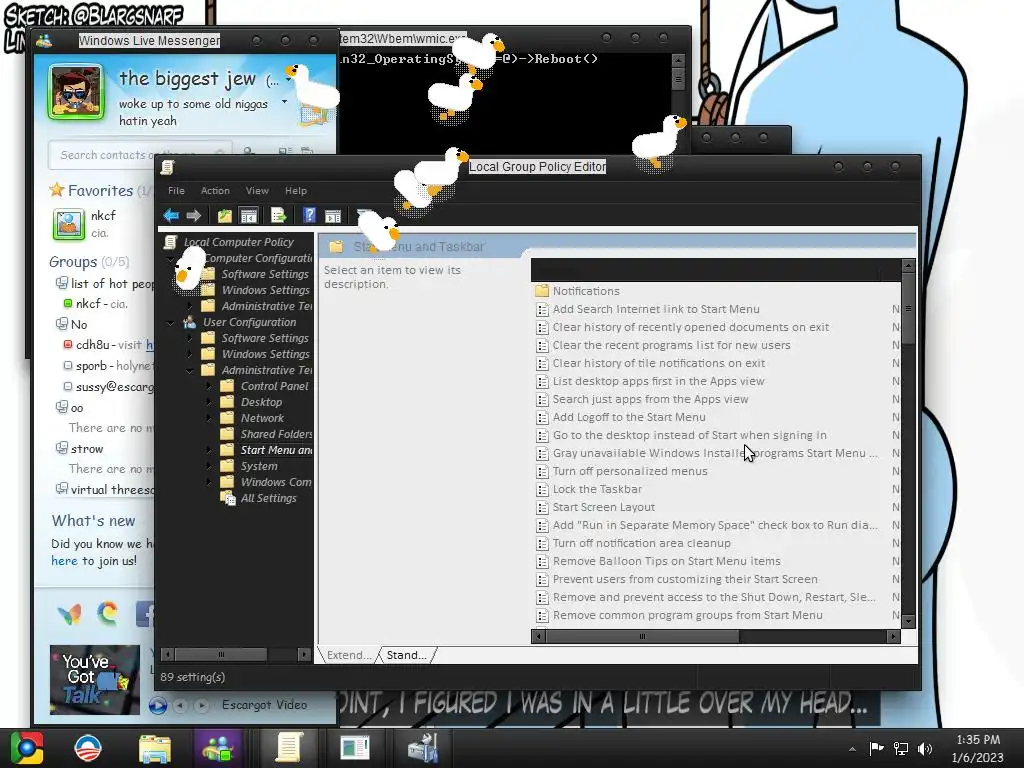The image size is (1024, 768).
Task: Click policy icon beside Lock the Taskbar
Action: [x=541, y=489]
